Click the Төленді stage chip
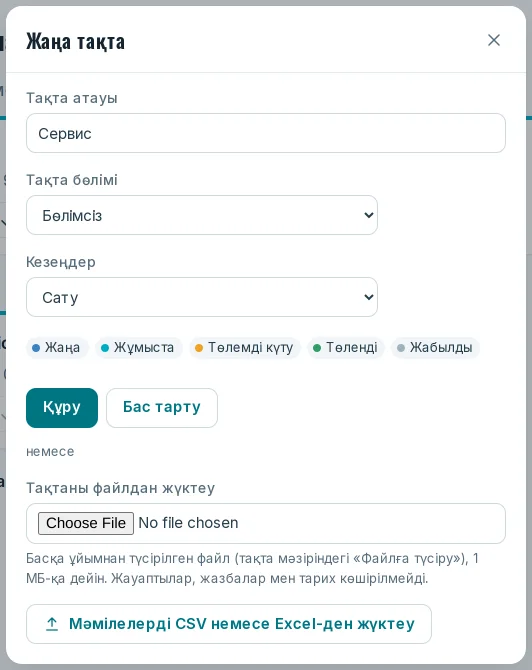Image resolution: width=532 pixels, height=670 pixels. (346, 347)
